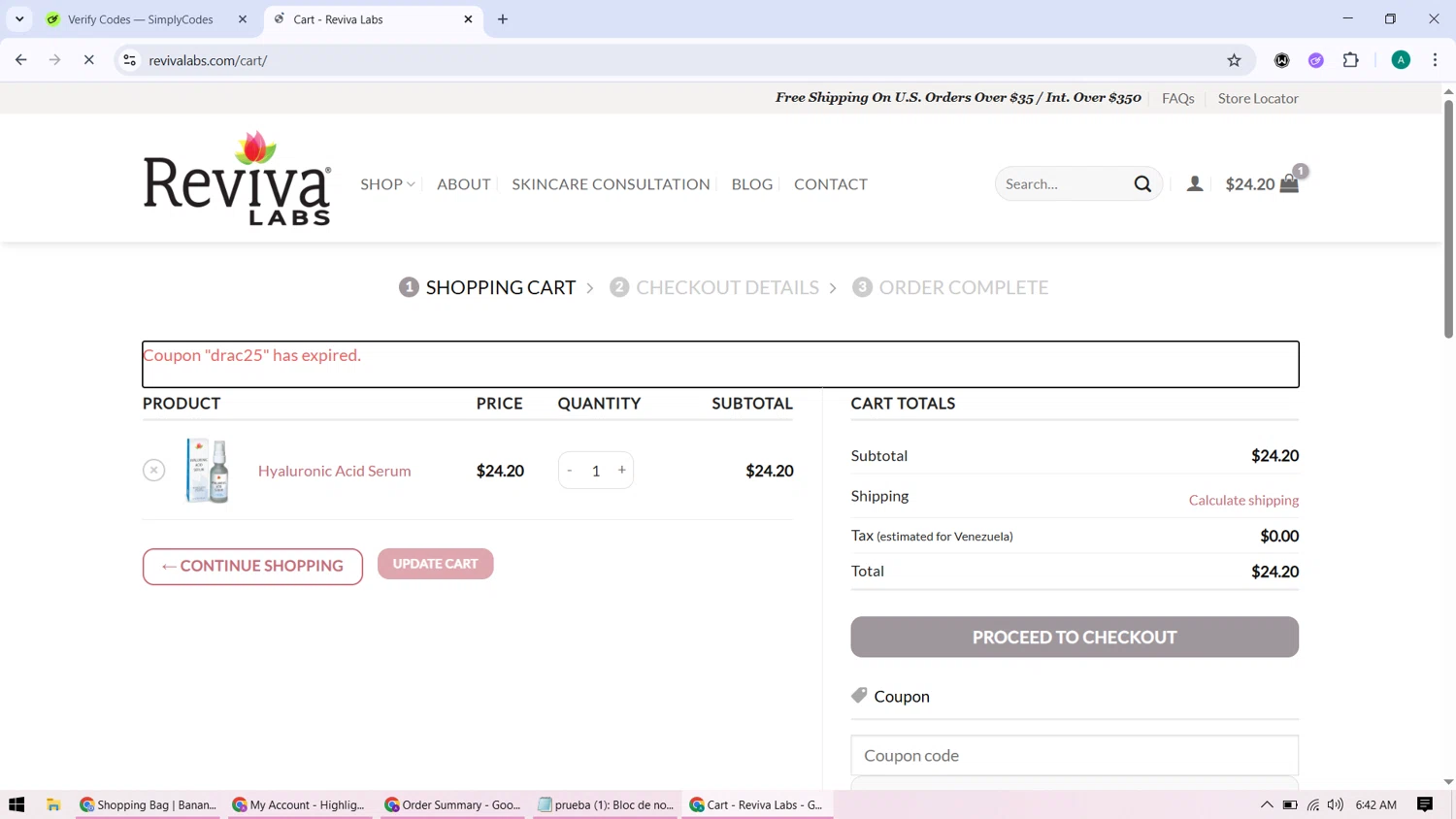Open the Hyaluronic Acid Serum product thumbnail
This screenshot has height=819, width=1456.
click(208, 471)
